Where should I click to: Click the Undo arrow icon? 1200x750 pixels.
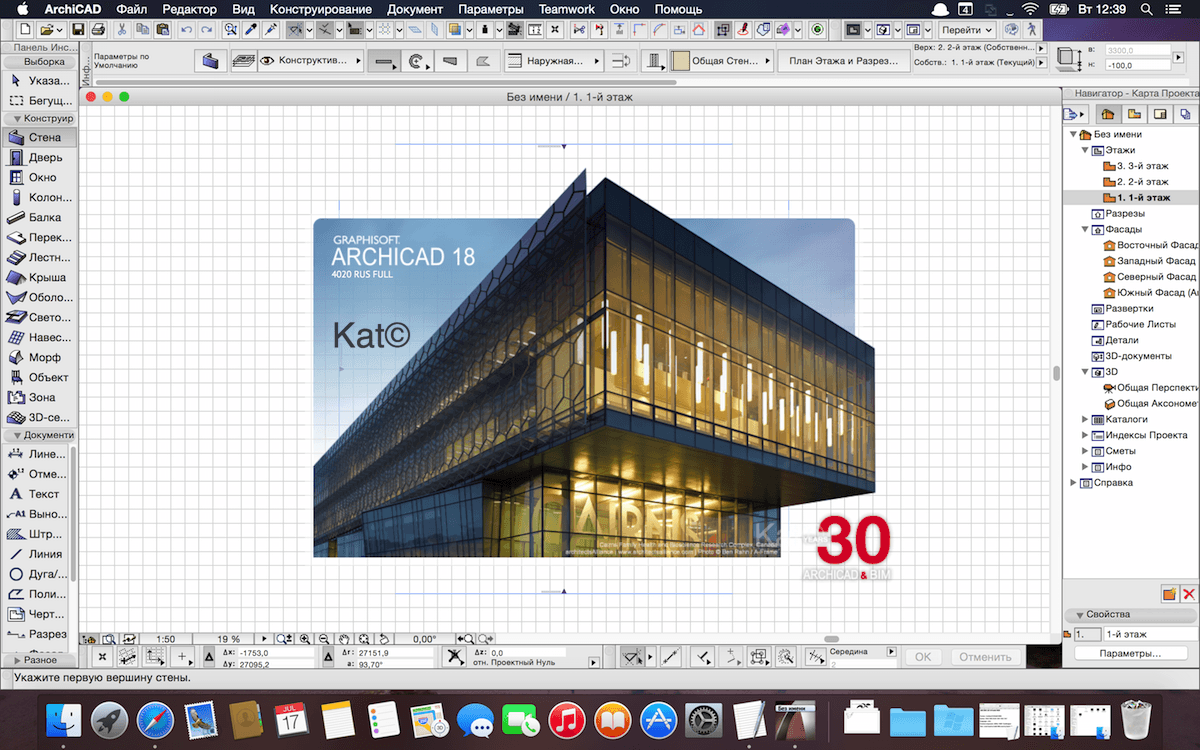[x=187, y=30]
